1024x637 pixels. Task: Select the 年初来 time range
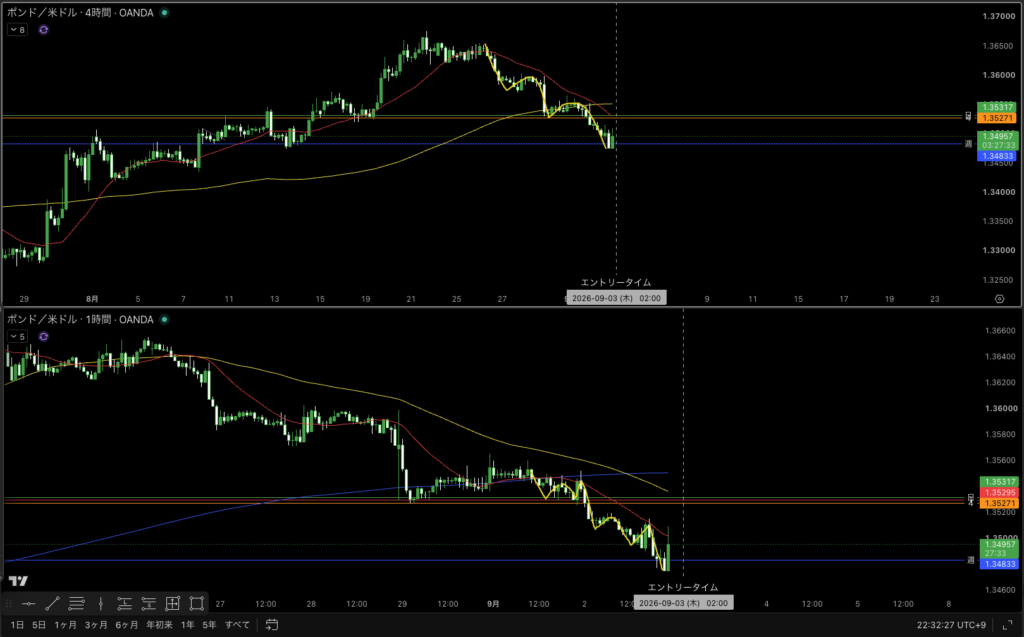[159, 625]
